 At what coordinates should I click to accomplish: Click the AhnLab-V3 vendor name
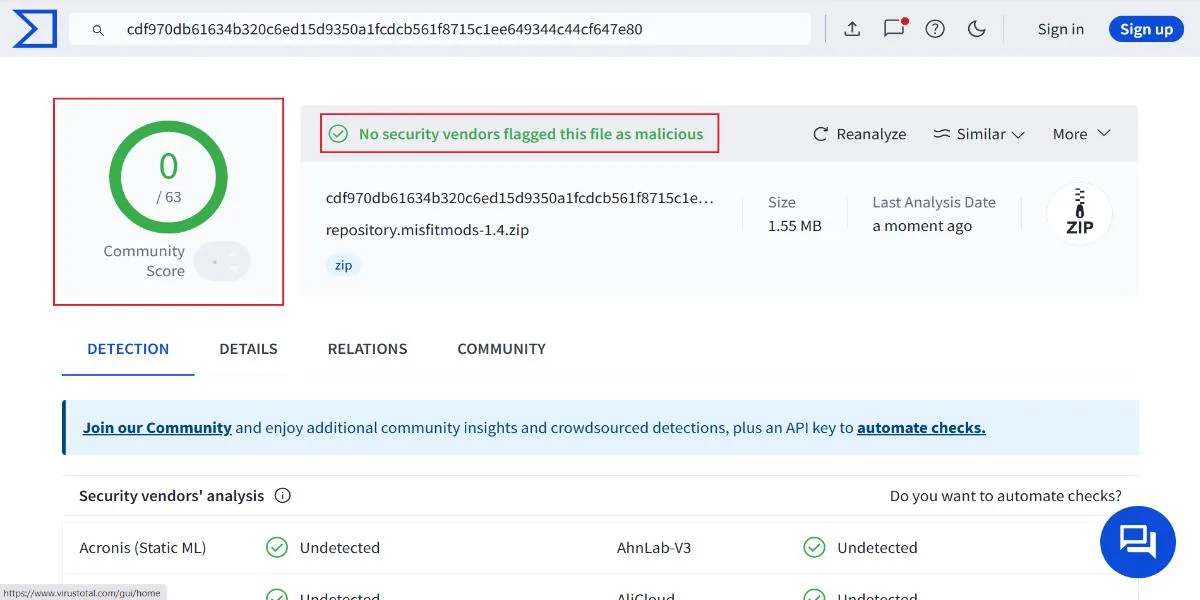(654, 547)
